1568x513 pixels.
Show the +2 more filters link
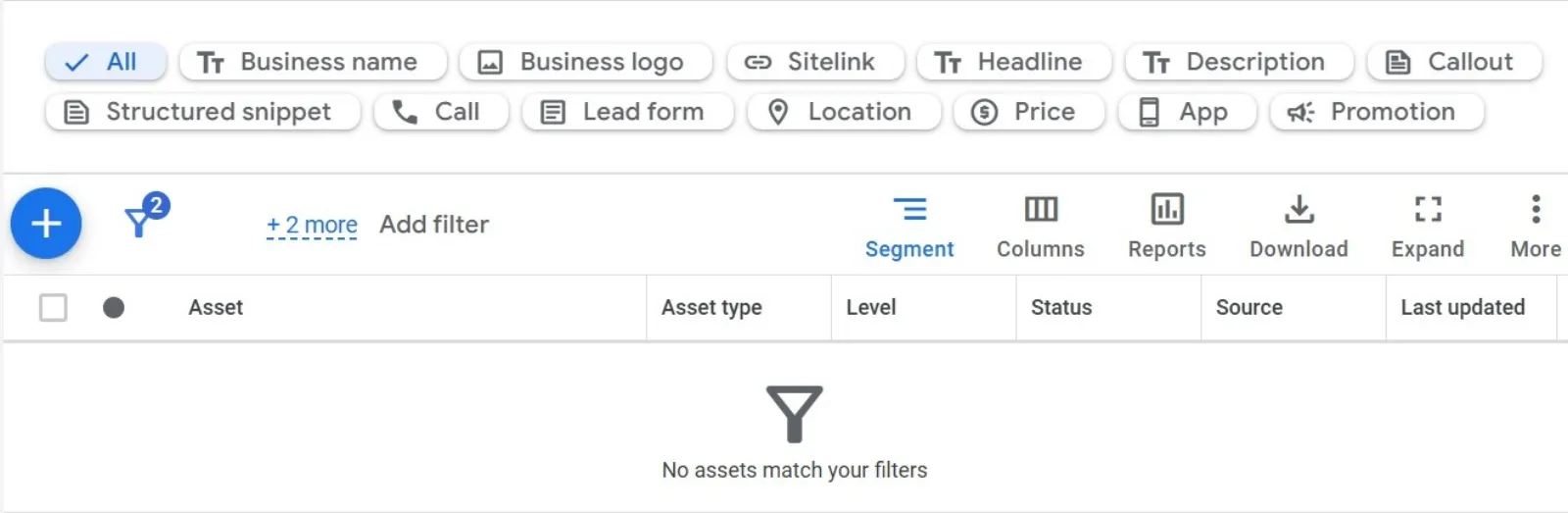point(312,225)
